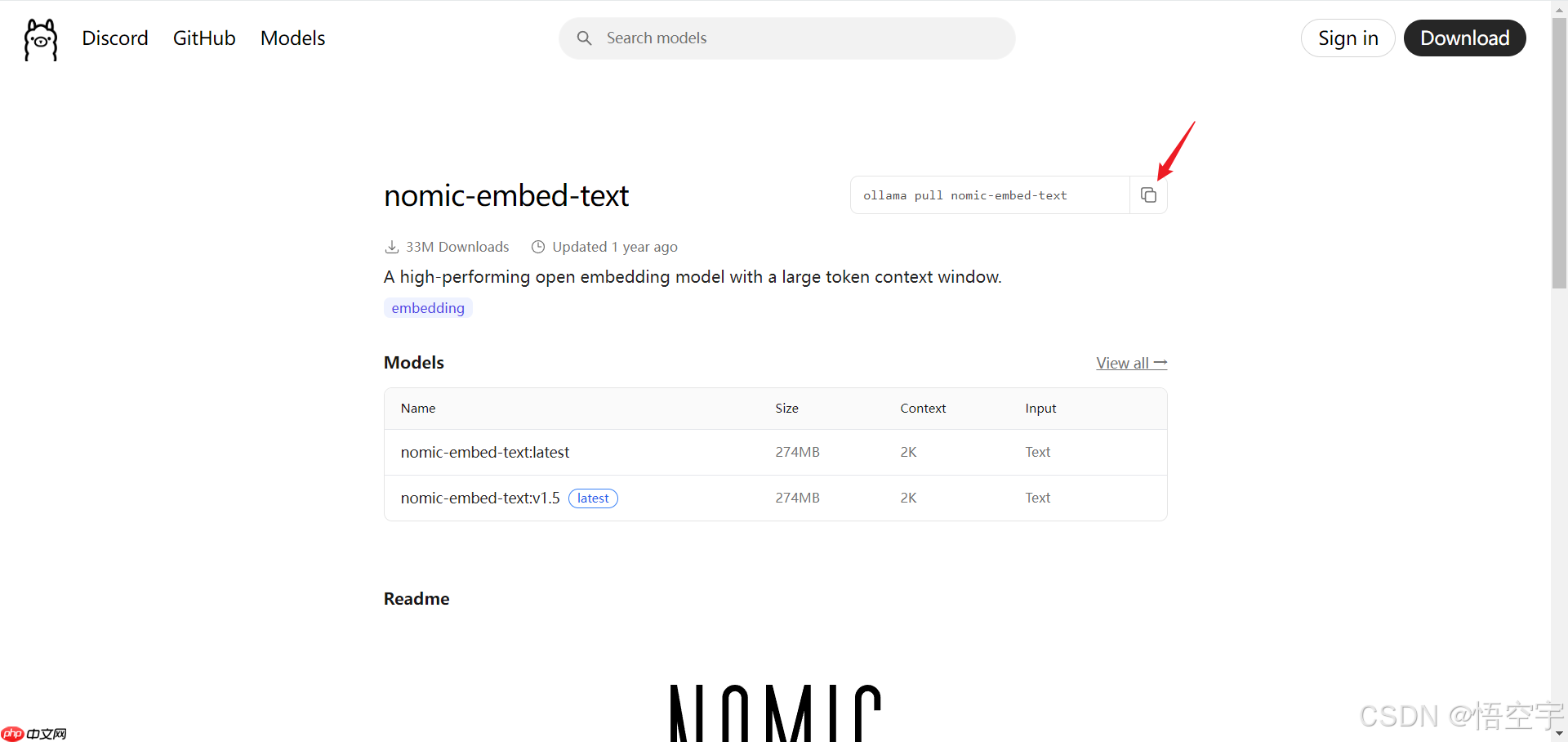The image size is (1568, 742).
Task: Open nomic-embed-text:latest model row
Action: [x=485, y=452]
